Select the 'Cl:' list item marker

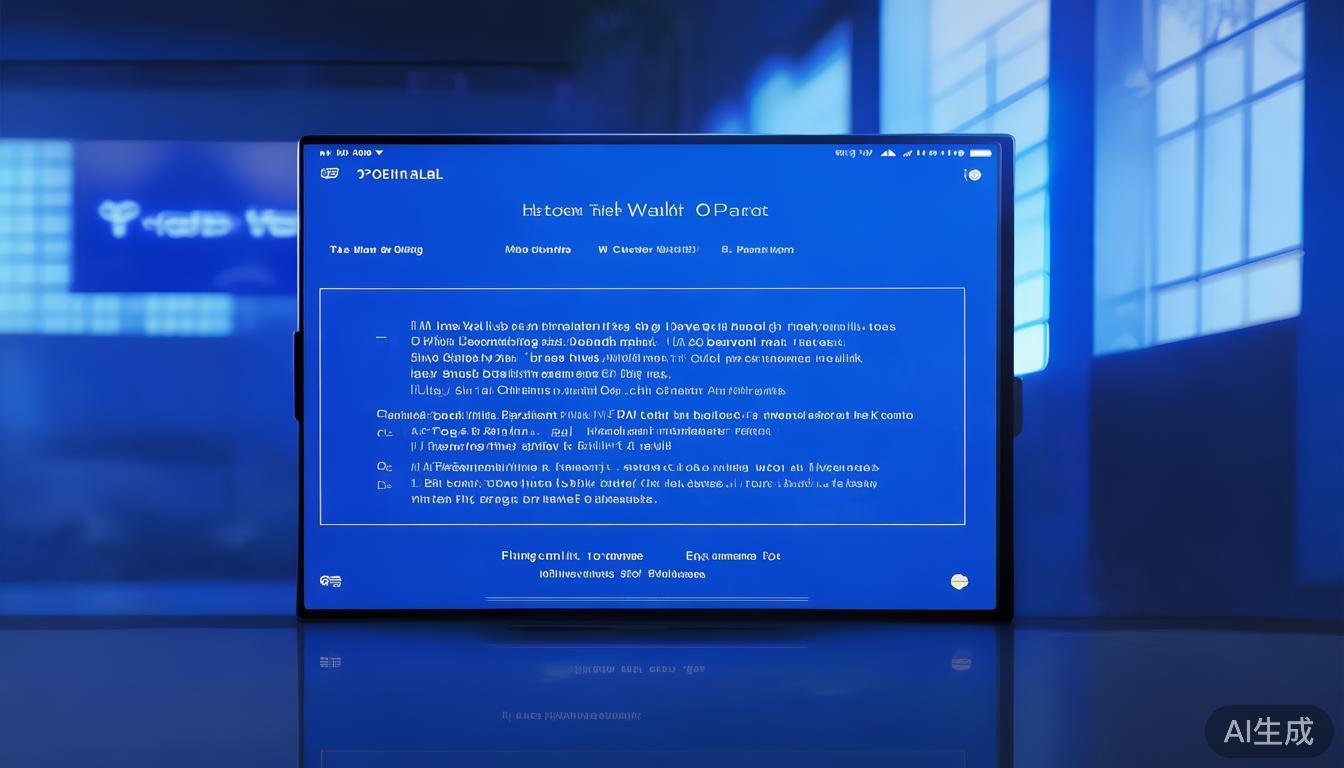pos(384,433)
